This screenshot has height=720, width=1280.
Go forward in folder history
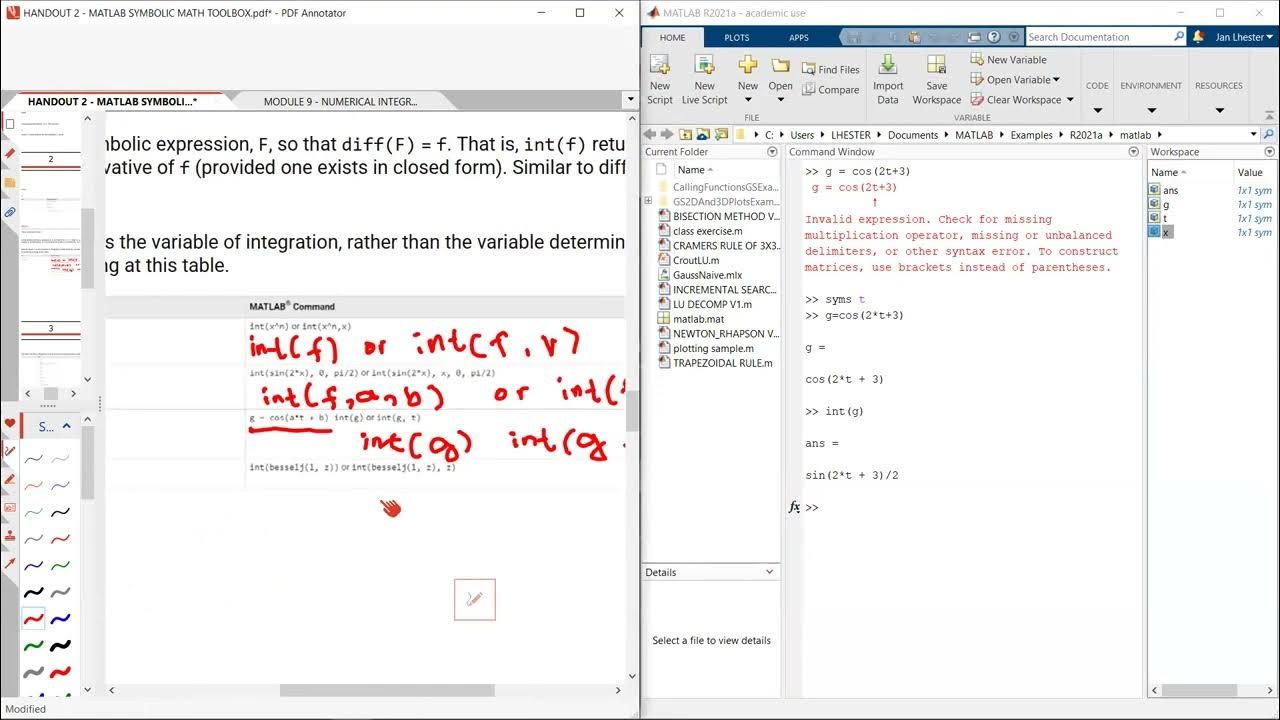[665, 134]
